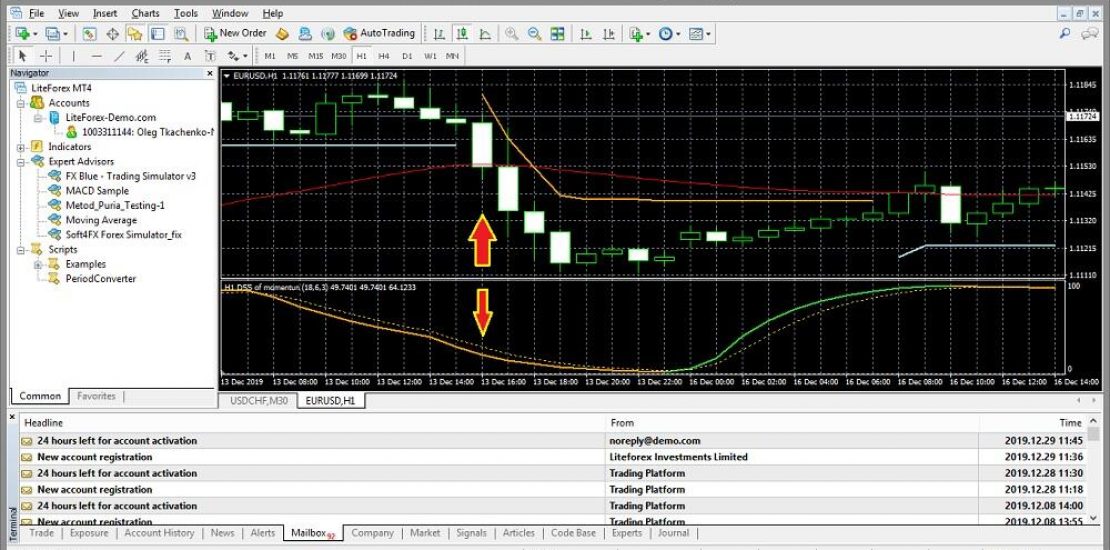
Task: Switch to the D1 timeframe
Action: click(x=407, y=56)
